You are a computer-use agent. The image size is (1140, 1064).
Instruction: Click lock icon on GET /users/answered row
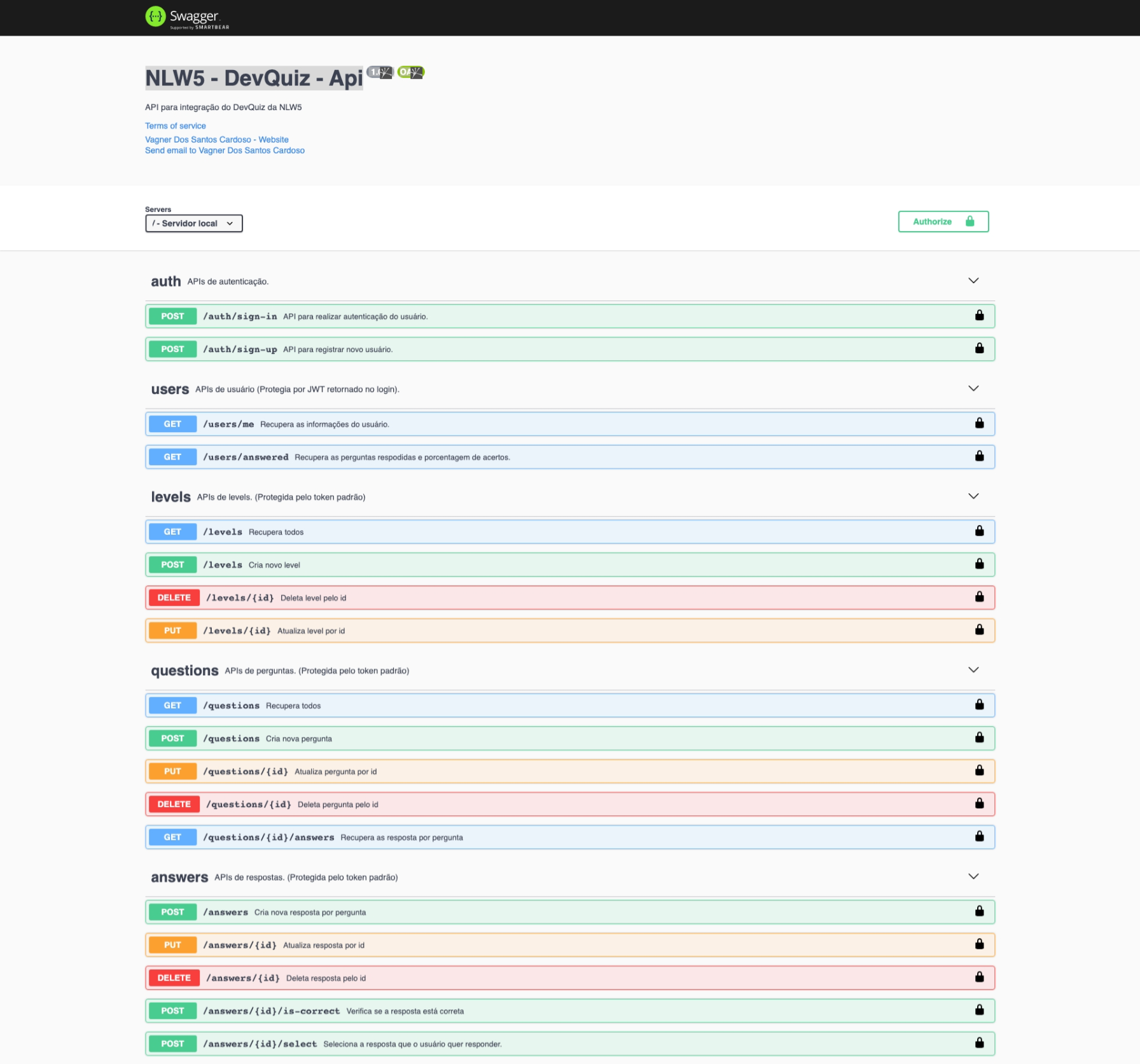(x=980, y=456)
